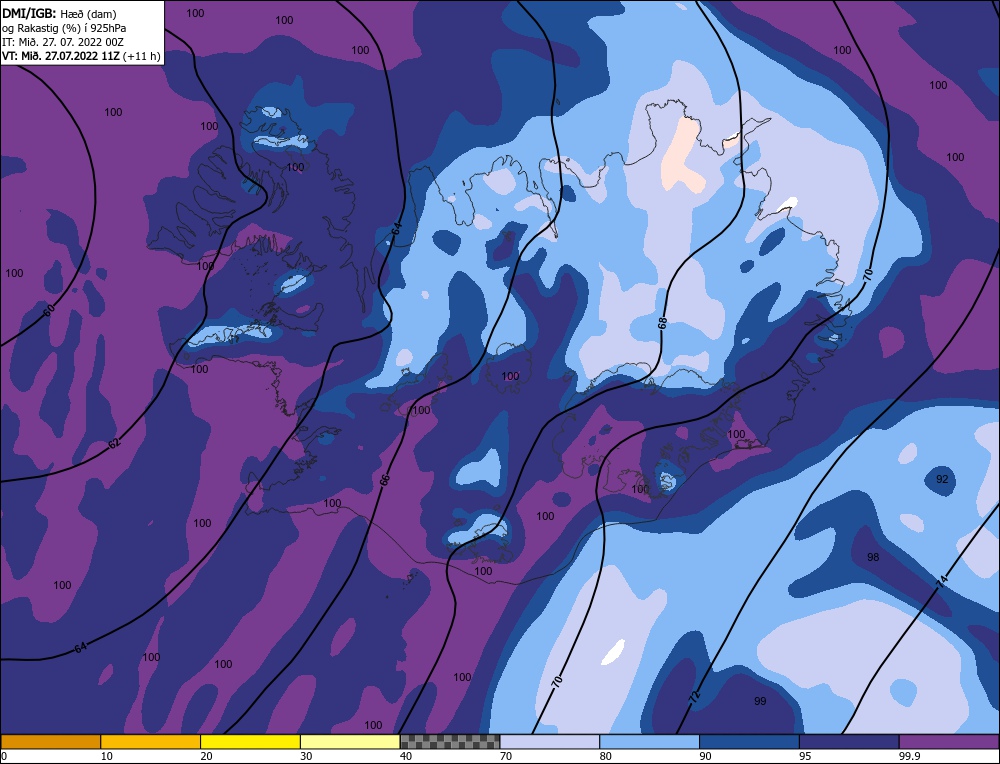Click the '68' contour line label

click(x=663, y=323)
